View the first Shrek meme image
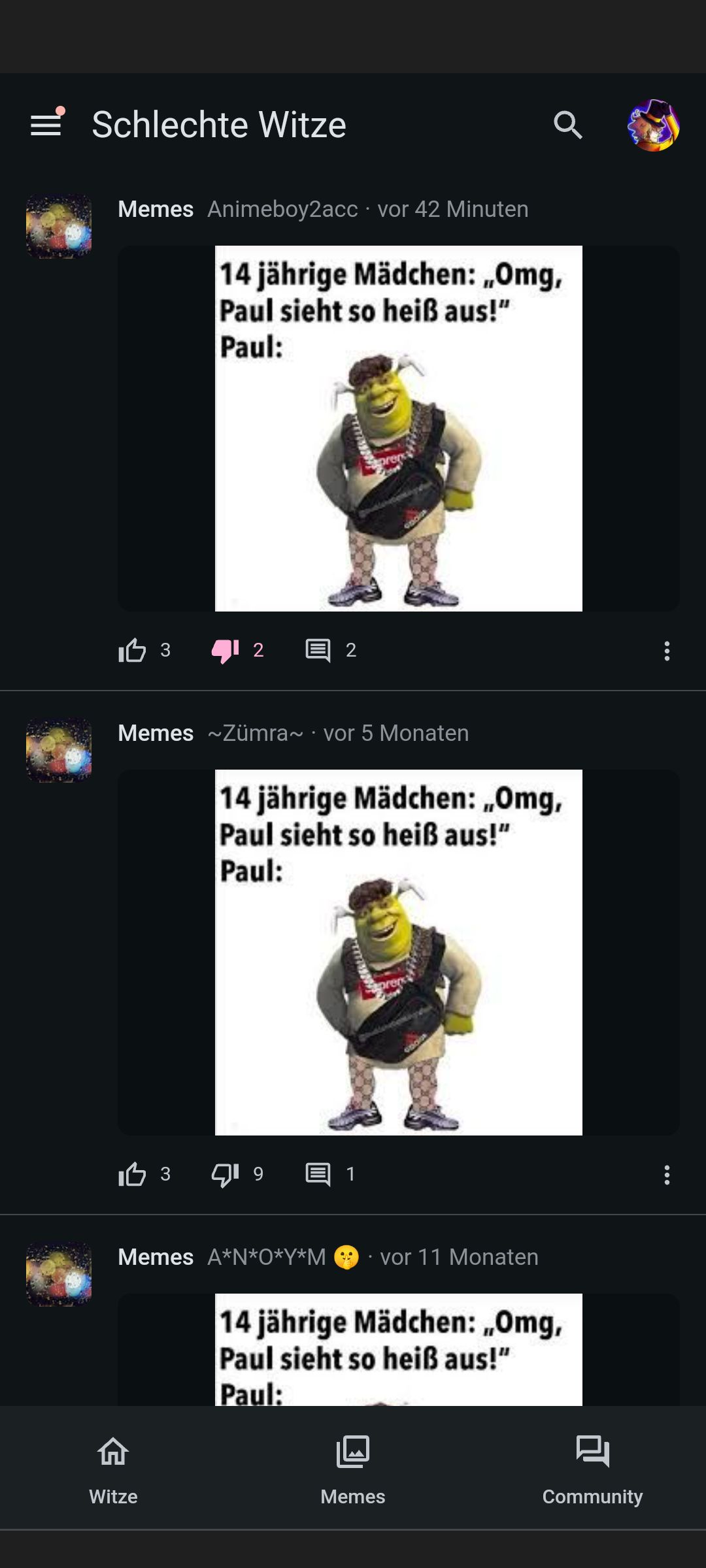Image resolution: width=706 pixels, height=1568 pixels. (x=399, y=429)
